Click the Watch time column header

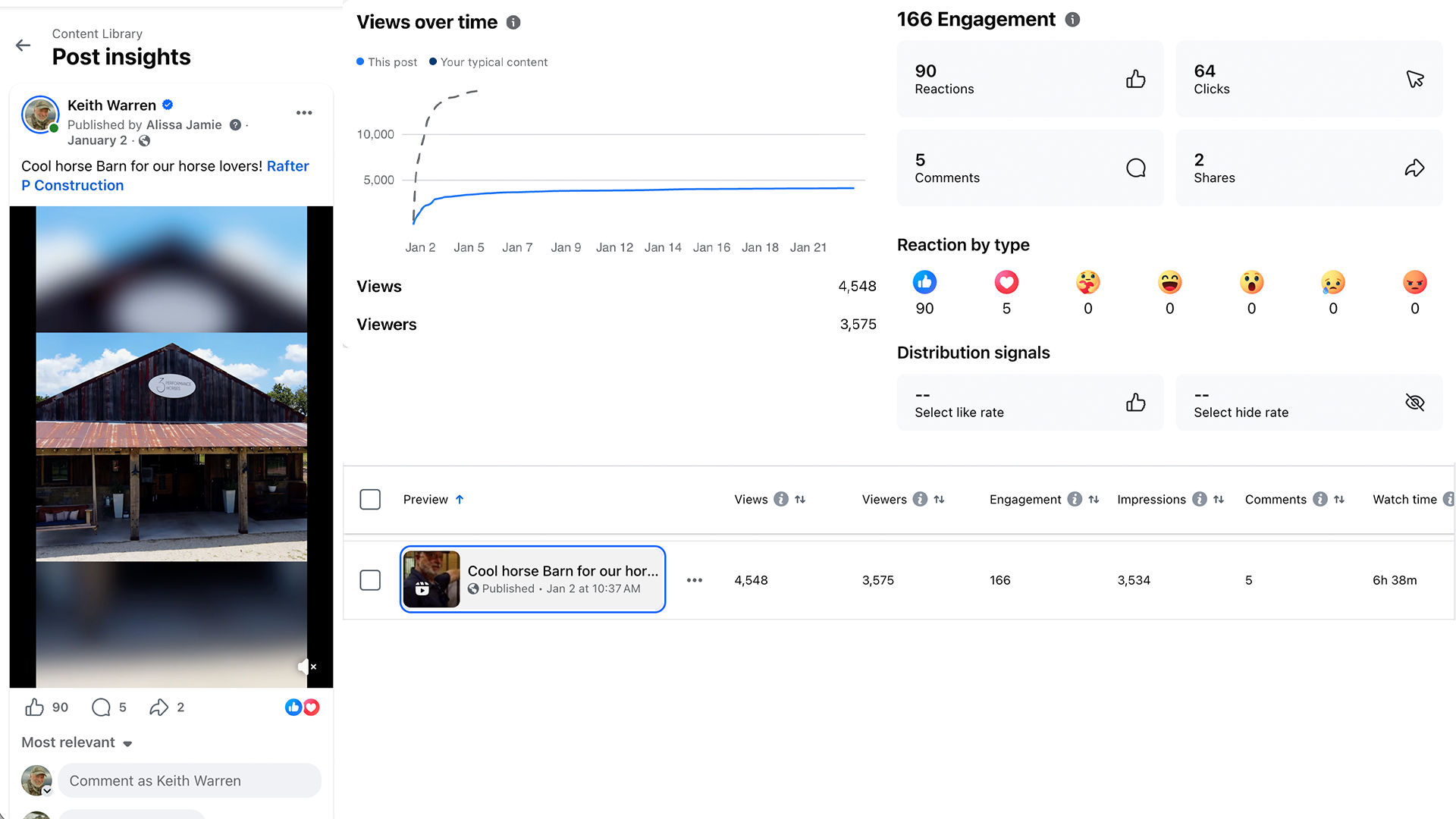pyautogui.click(x=1404, y=500)
